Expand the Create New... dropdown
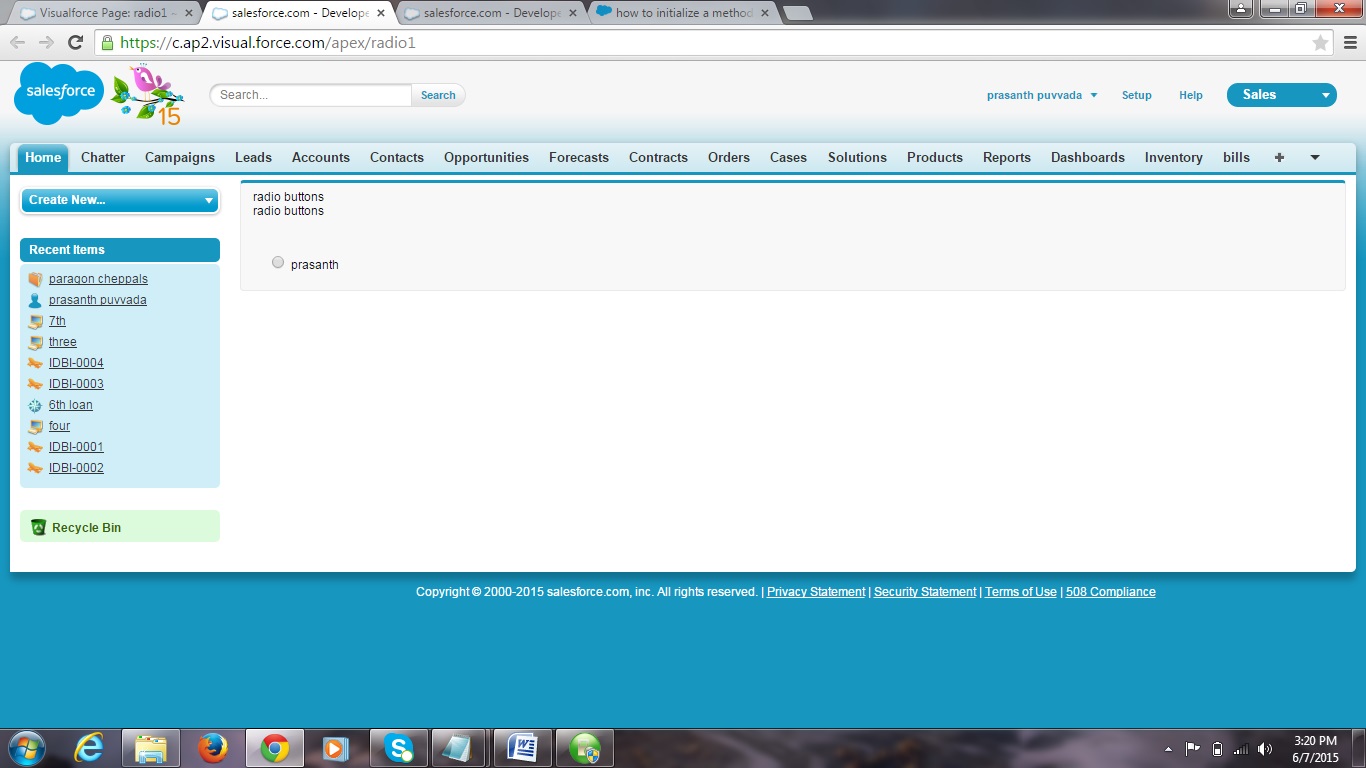 (120, 200)
